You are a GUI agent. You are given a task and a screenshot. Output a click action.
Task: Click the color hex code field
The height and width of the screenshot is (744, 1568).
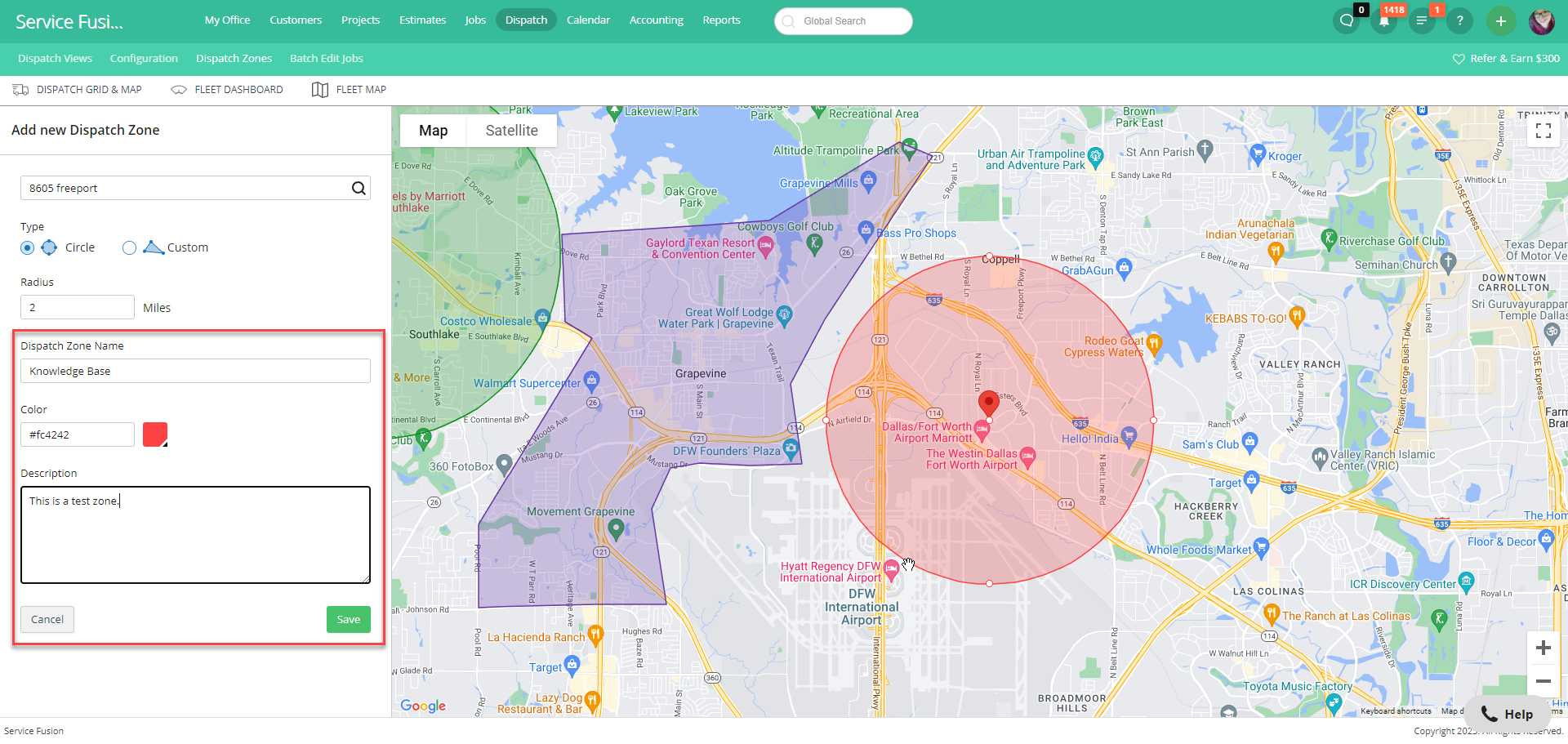pyautogui.click(x=78, y=434)
